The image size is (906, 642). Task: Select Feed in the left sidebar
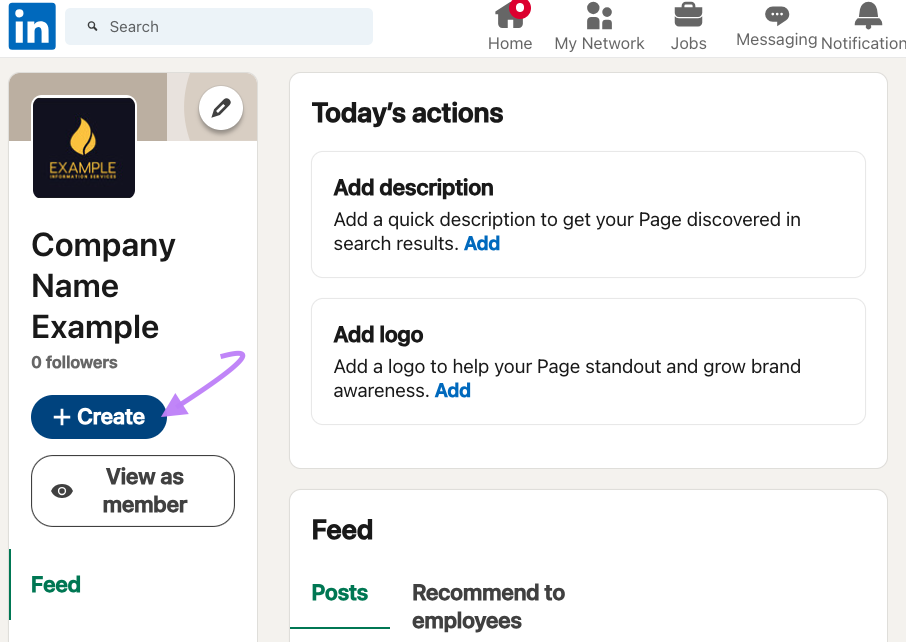click(x=56, y=585)
